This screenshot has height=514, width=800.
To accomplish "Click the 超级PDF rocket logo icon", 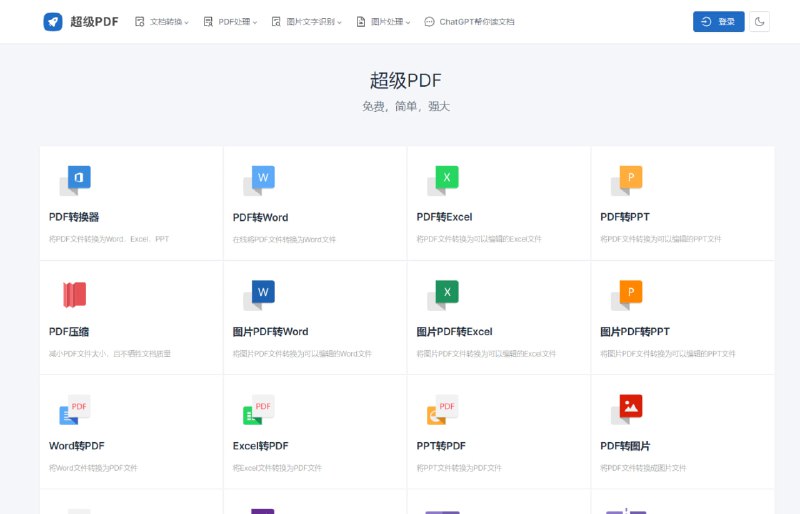I will [x=53, y=22].
